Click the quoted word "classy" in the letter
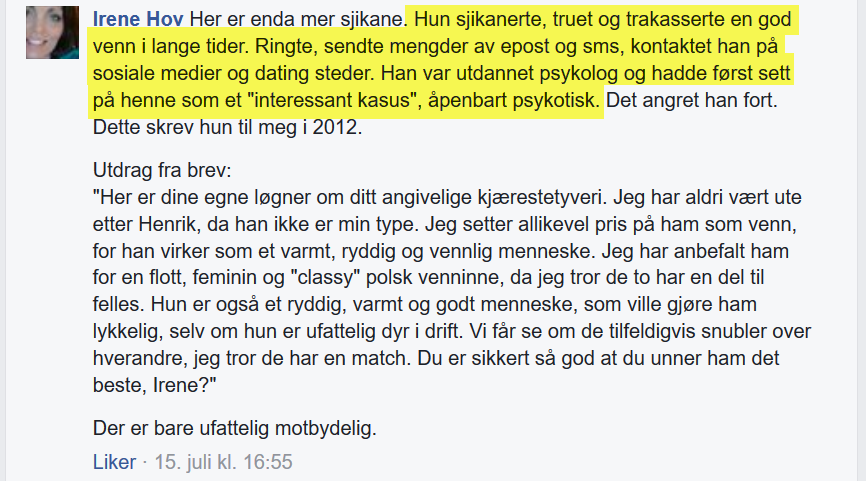The height and width of the screenshot is (481, 866). coord(325,278)
